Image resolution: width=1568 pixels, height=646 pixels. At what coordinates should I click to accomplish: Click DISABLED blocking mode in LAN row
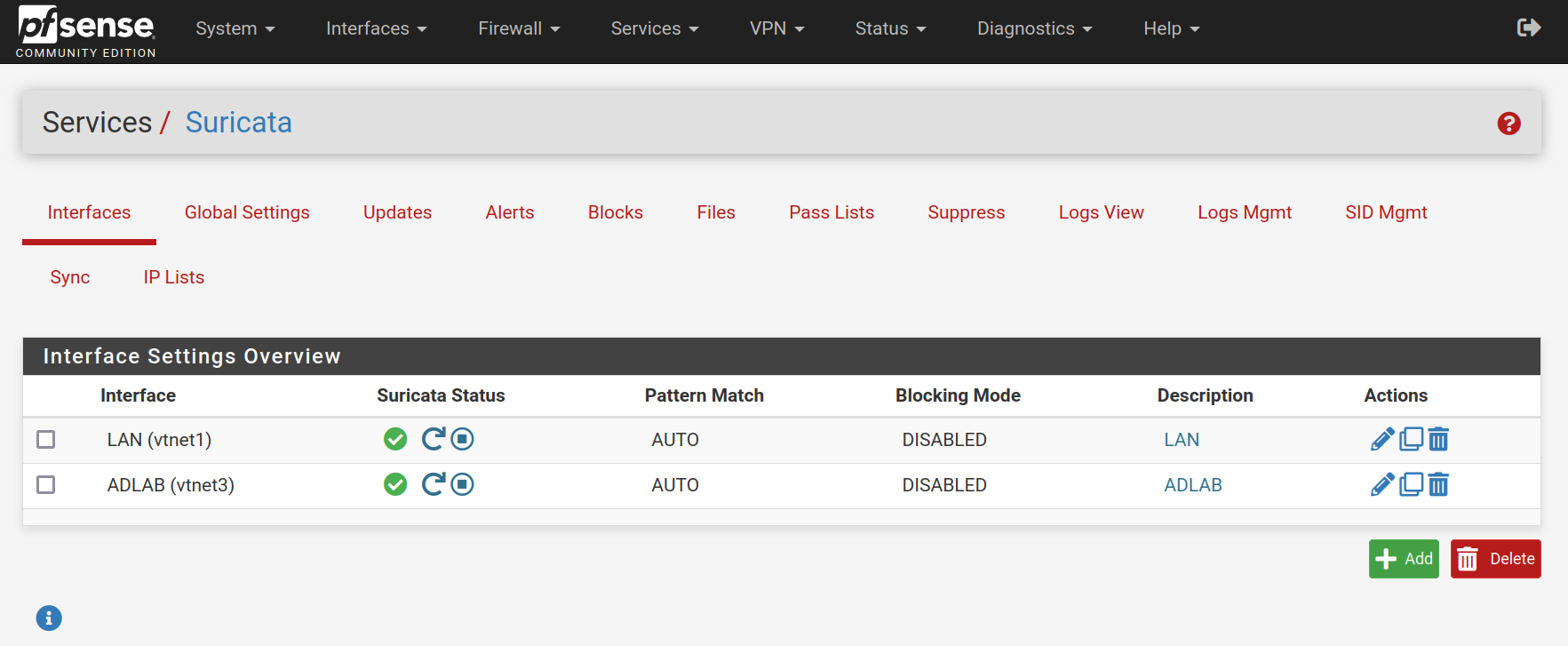click(x=944, y=440)
